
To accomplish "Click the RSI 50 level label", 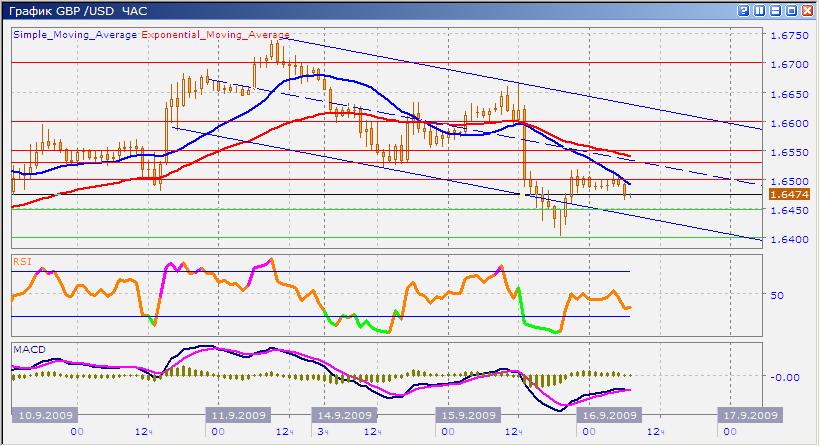I will [x=776, y=295].
